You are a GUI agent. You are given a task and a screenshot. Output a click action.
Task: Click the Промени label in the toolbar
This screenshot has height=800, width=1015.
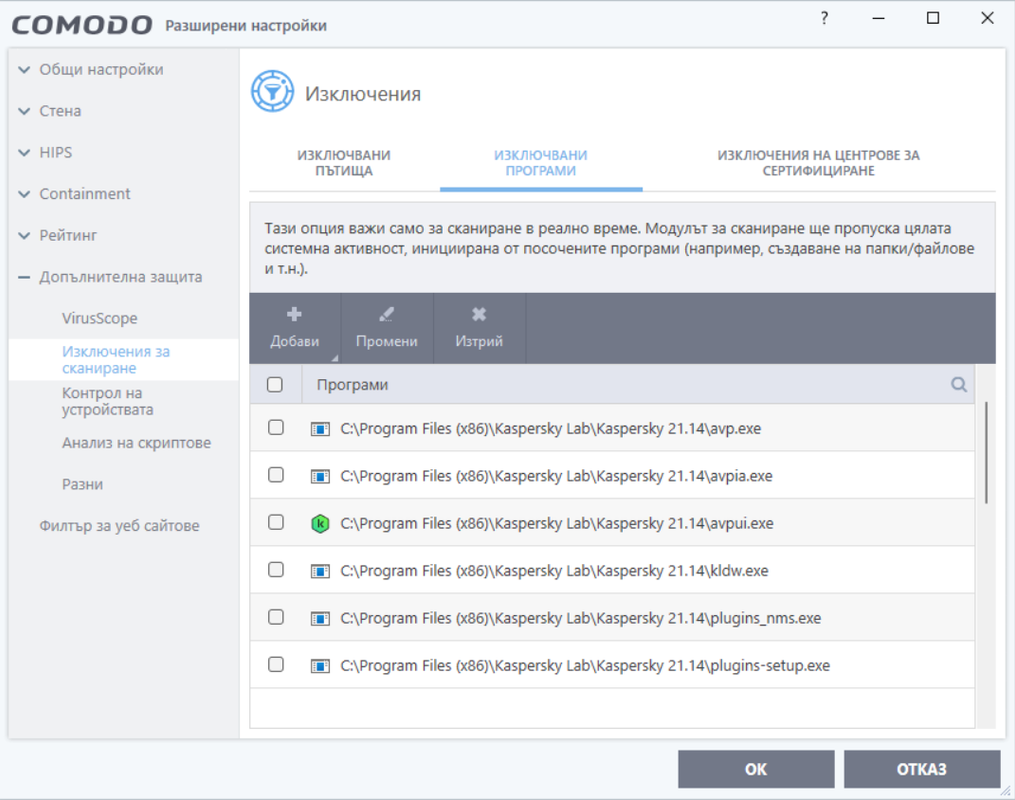(x=386, y=341)
